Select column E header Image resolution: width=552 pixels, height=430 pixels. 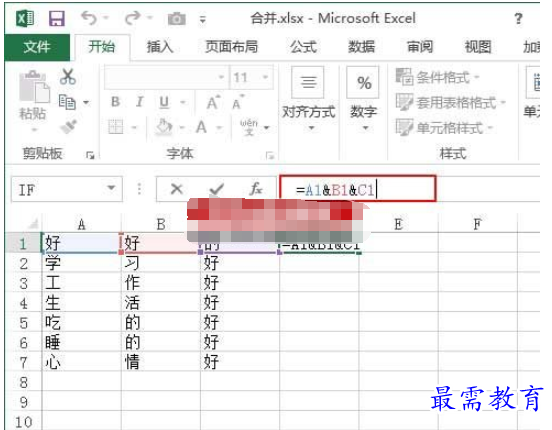tap(398, 224)
